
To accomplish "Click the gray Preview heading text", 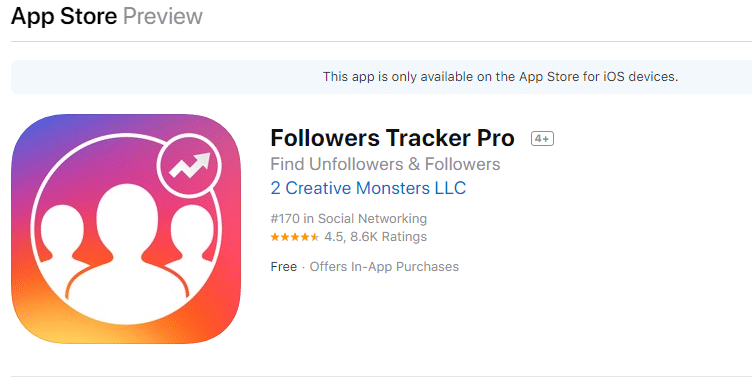I will pos(163,16).
